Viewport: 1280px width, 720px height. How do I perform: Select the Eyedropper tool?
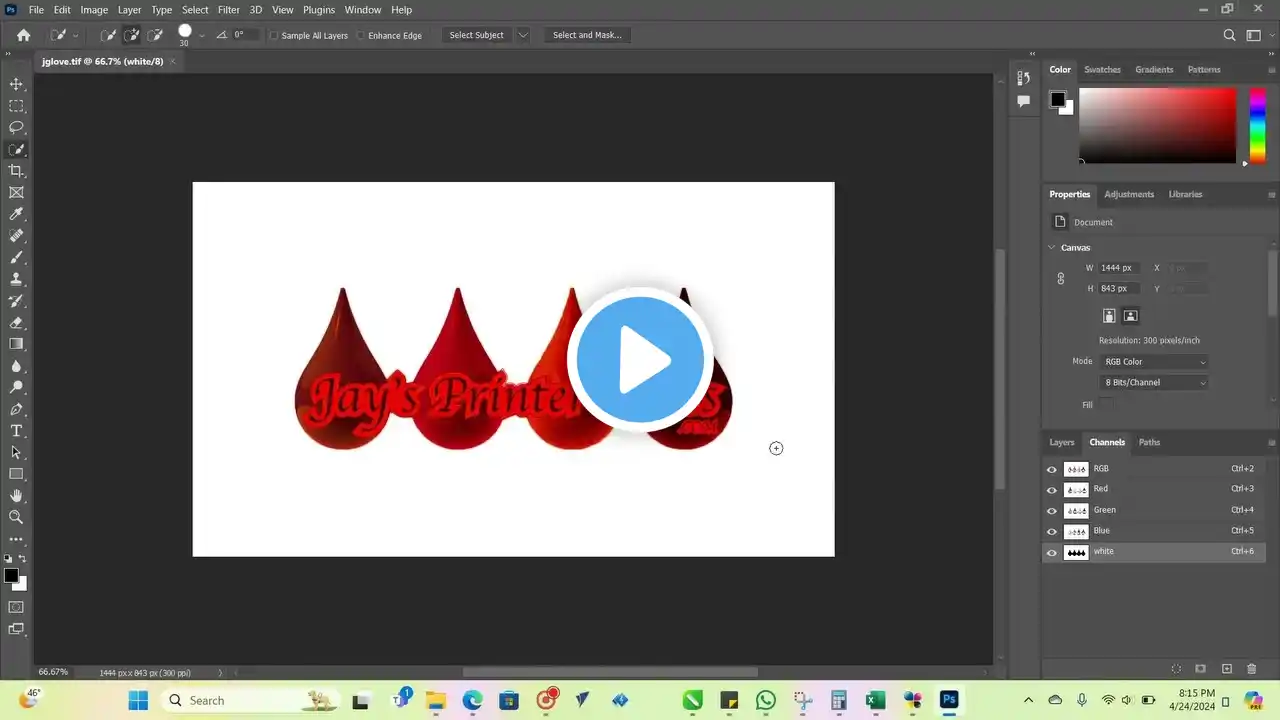16,214
